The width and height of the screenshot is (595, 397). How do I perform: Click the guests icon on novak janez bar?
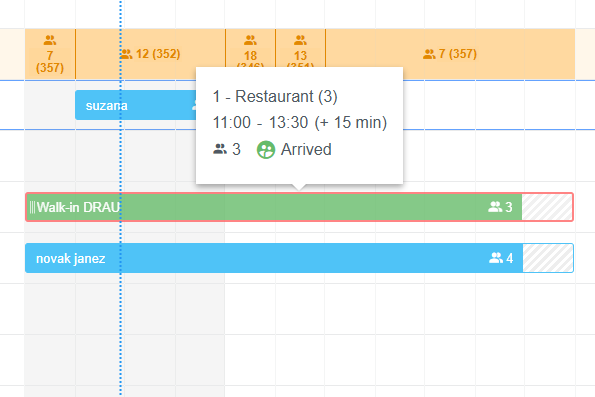496,258
